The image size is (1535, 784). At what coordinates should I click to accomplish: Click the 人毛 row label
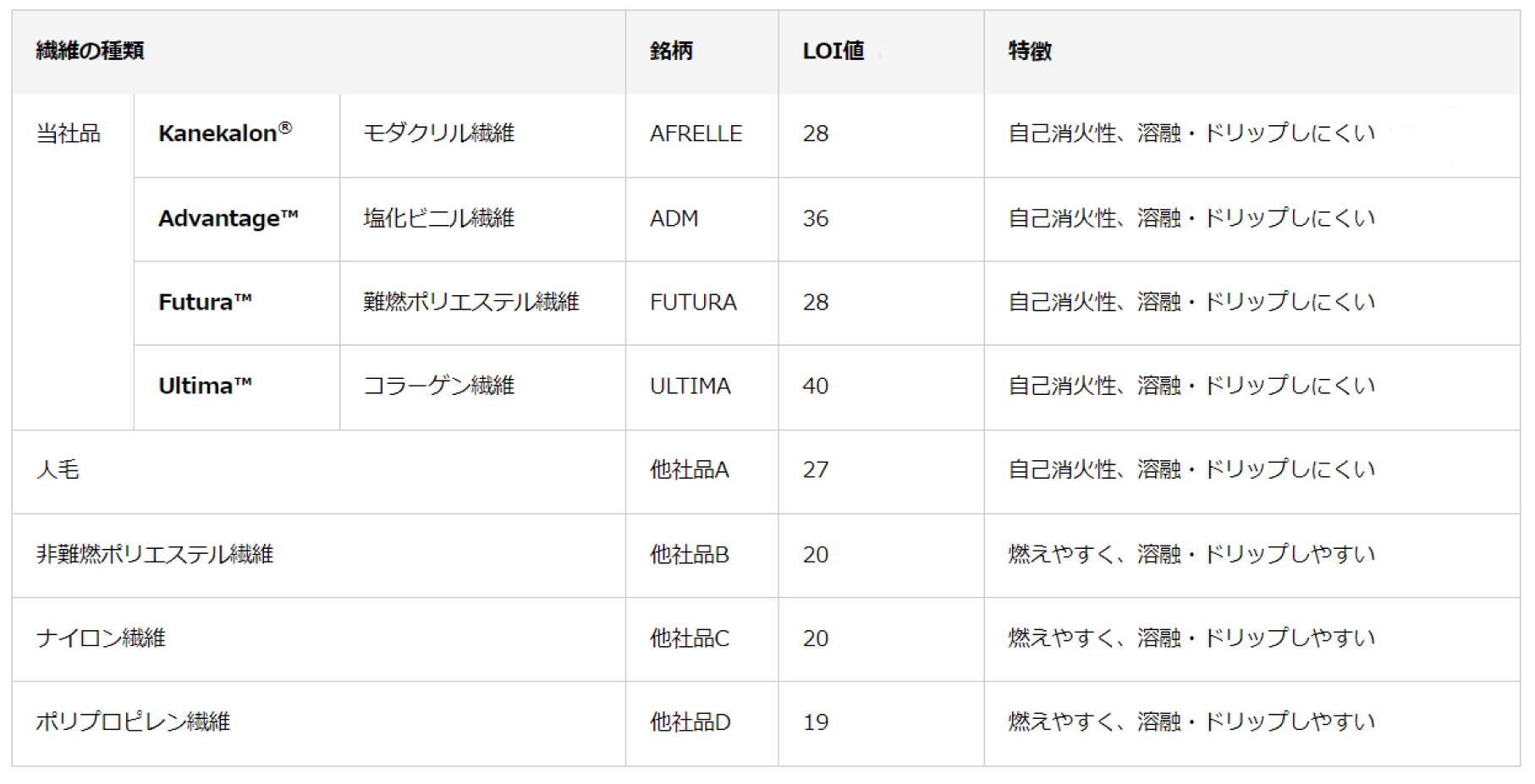point(58,469)
